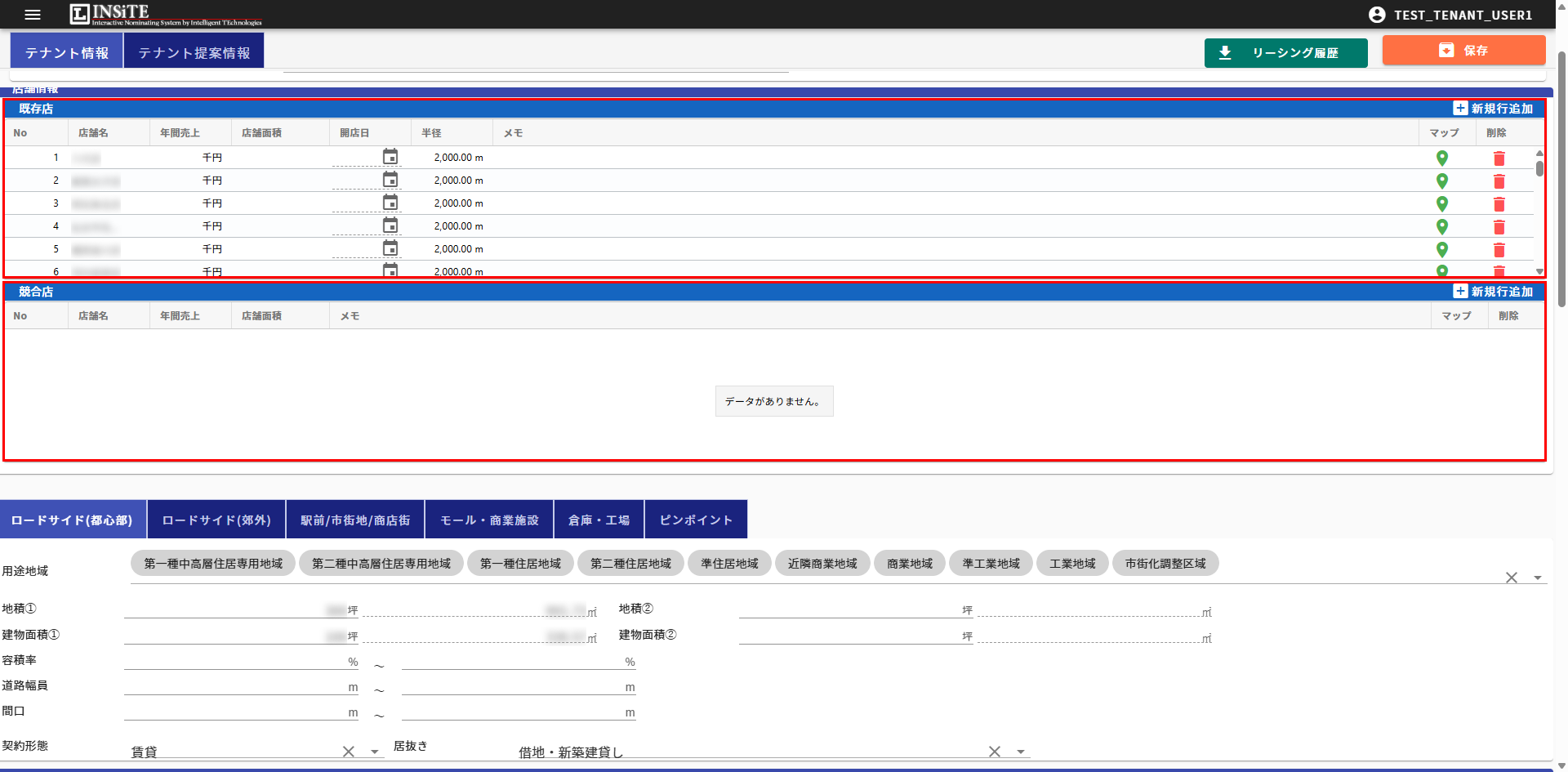Toggle the 第一種住居地域 zoning chip

(x=520, y=564)
